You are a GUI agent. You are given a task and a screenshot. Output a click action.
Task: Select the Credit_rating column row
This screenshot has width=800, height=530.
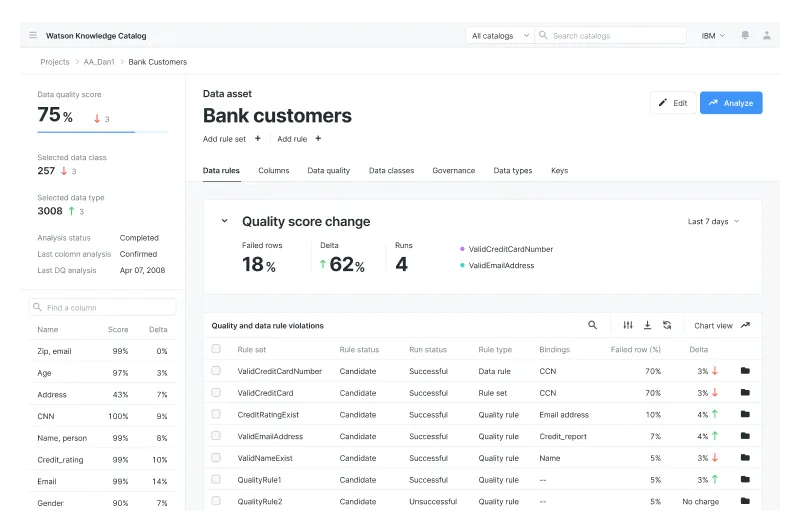[x=102, y=460]
